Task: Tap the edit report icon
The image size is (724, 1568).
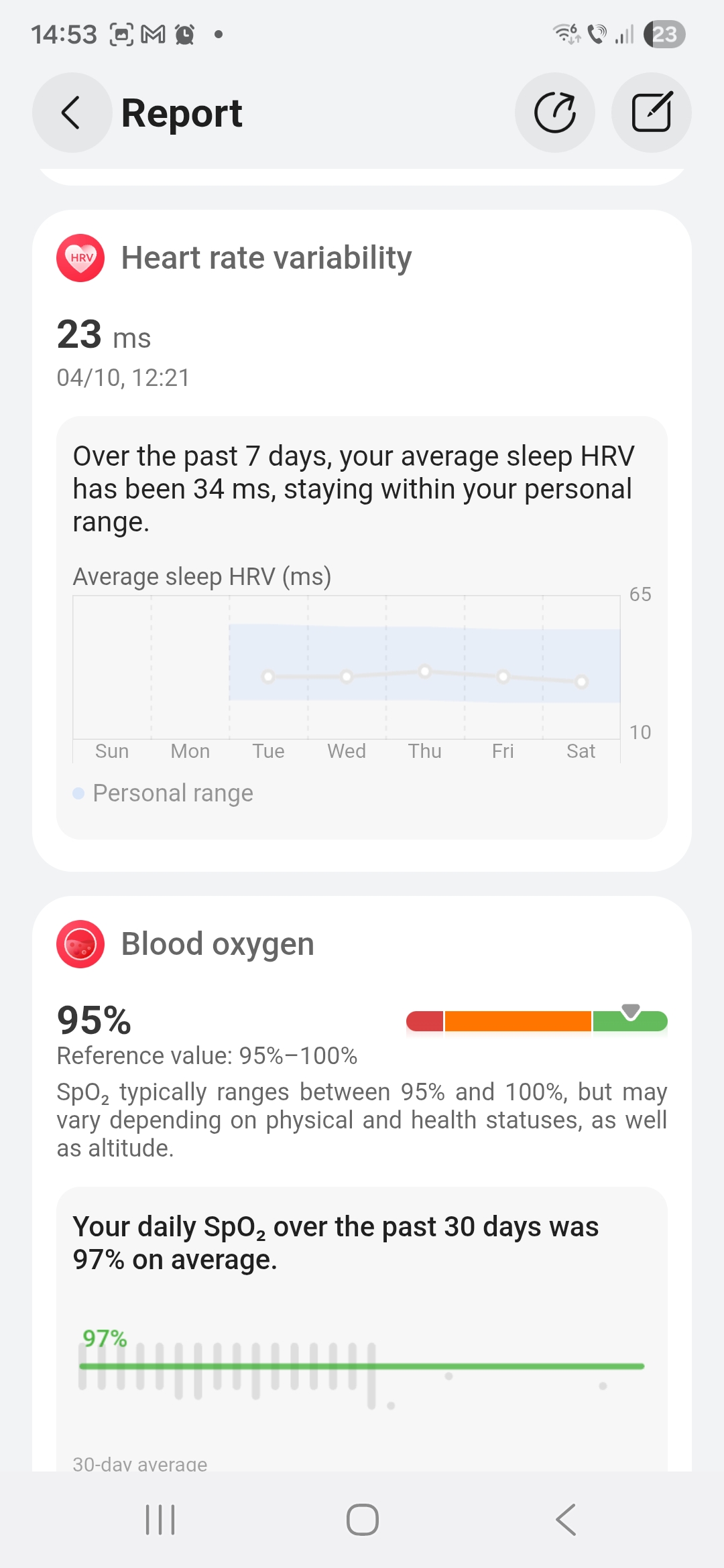Action: coord(651,113)
